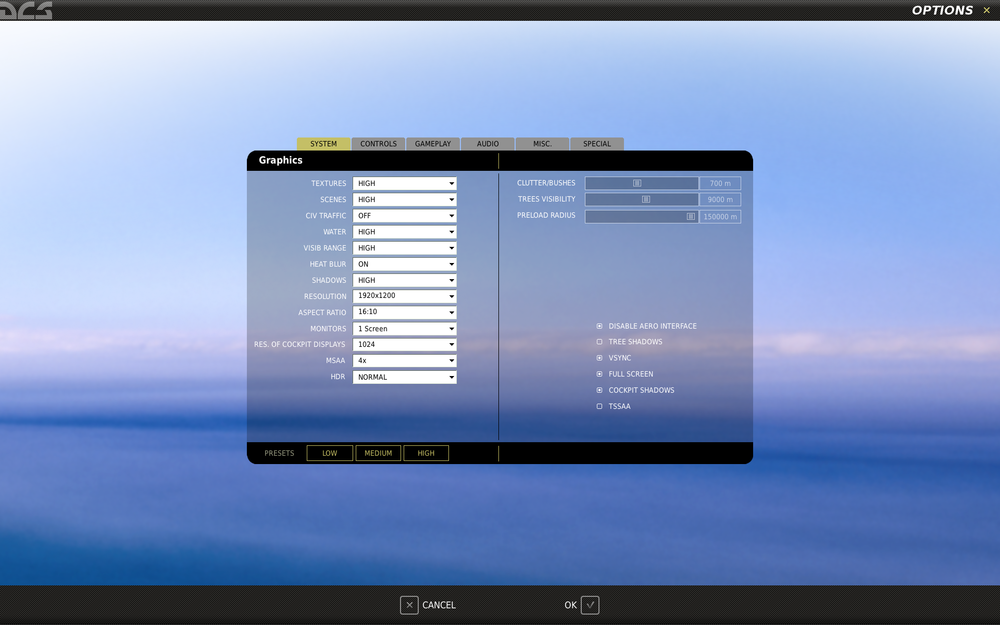Disable VSYNC
The image size is (1000, 625).
(x=599, y=357)
